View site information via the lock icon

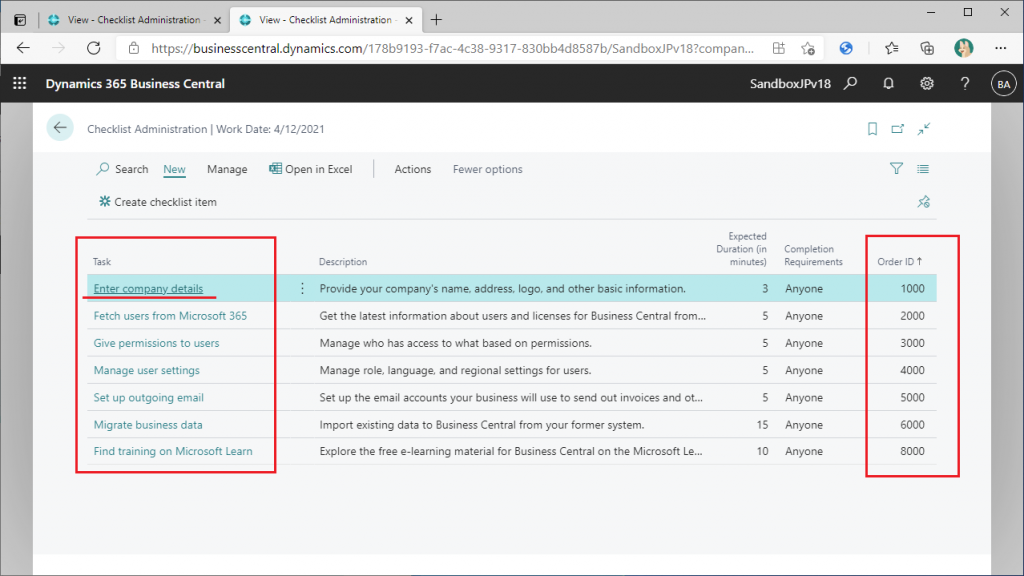click(134, 48)
